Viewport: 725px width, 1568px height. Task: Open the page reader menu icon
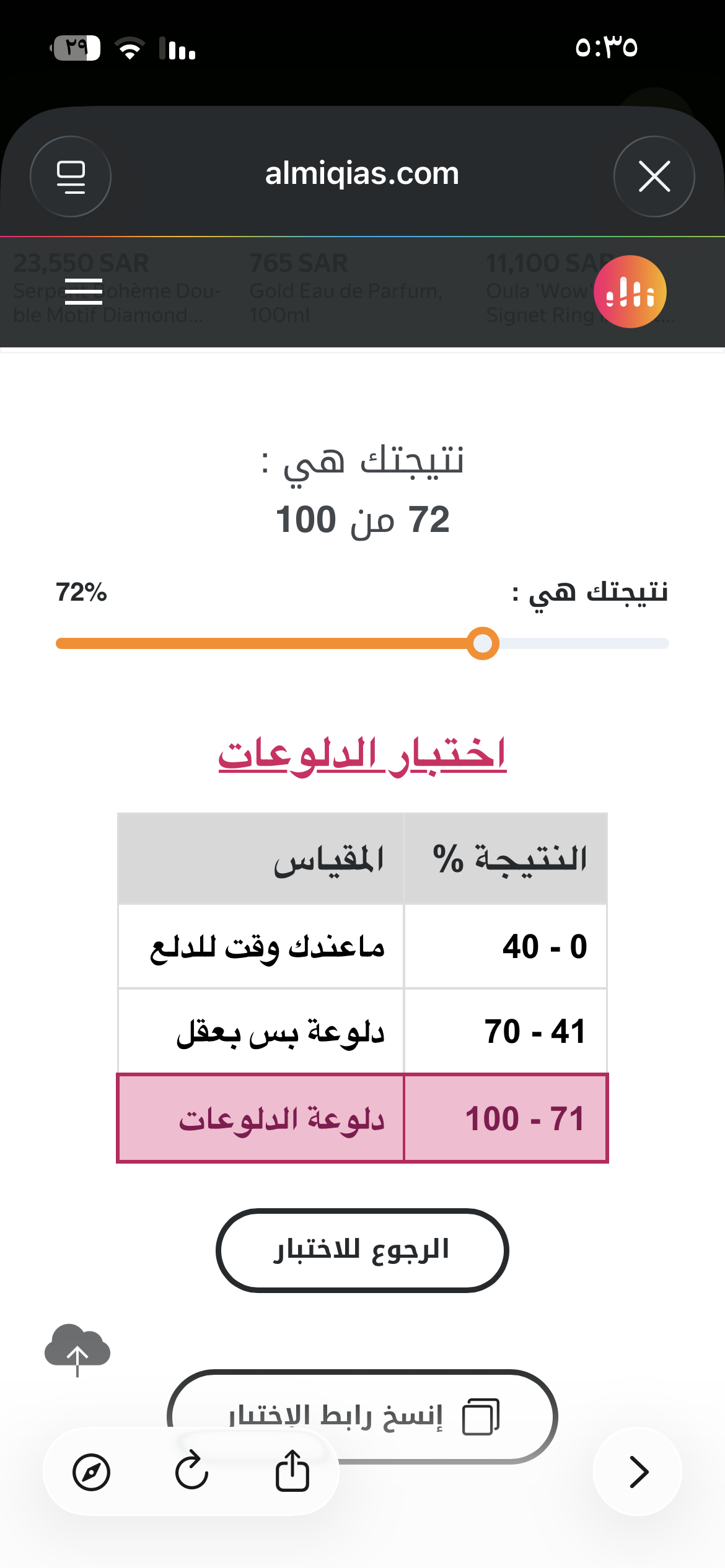point(71,176)
